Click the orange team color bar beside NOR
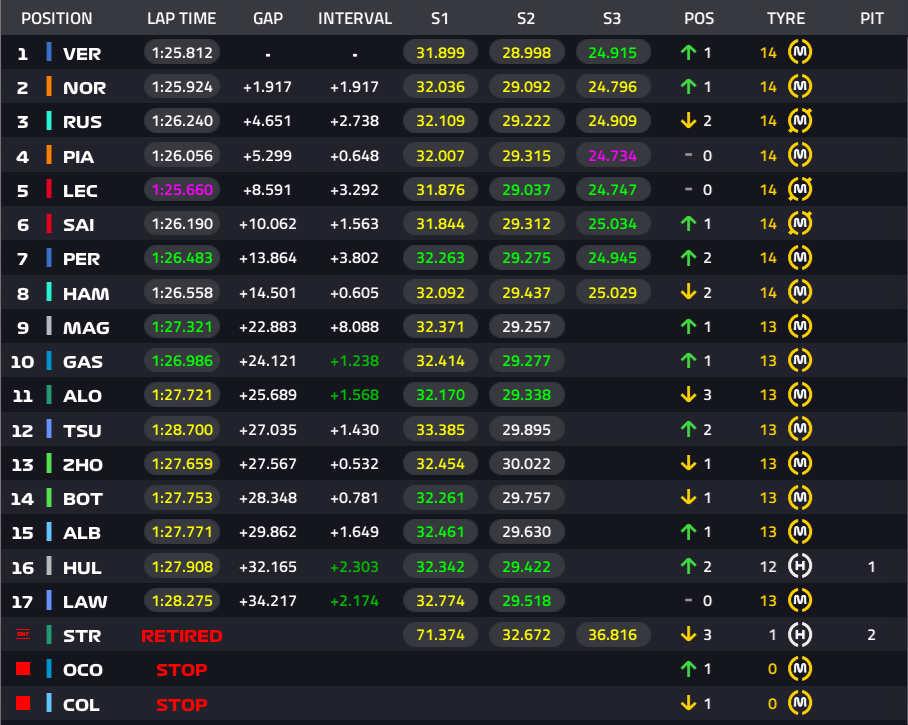Viewport: 908px width, 725px height. click(x=49, y=86)
